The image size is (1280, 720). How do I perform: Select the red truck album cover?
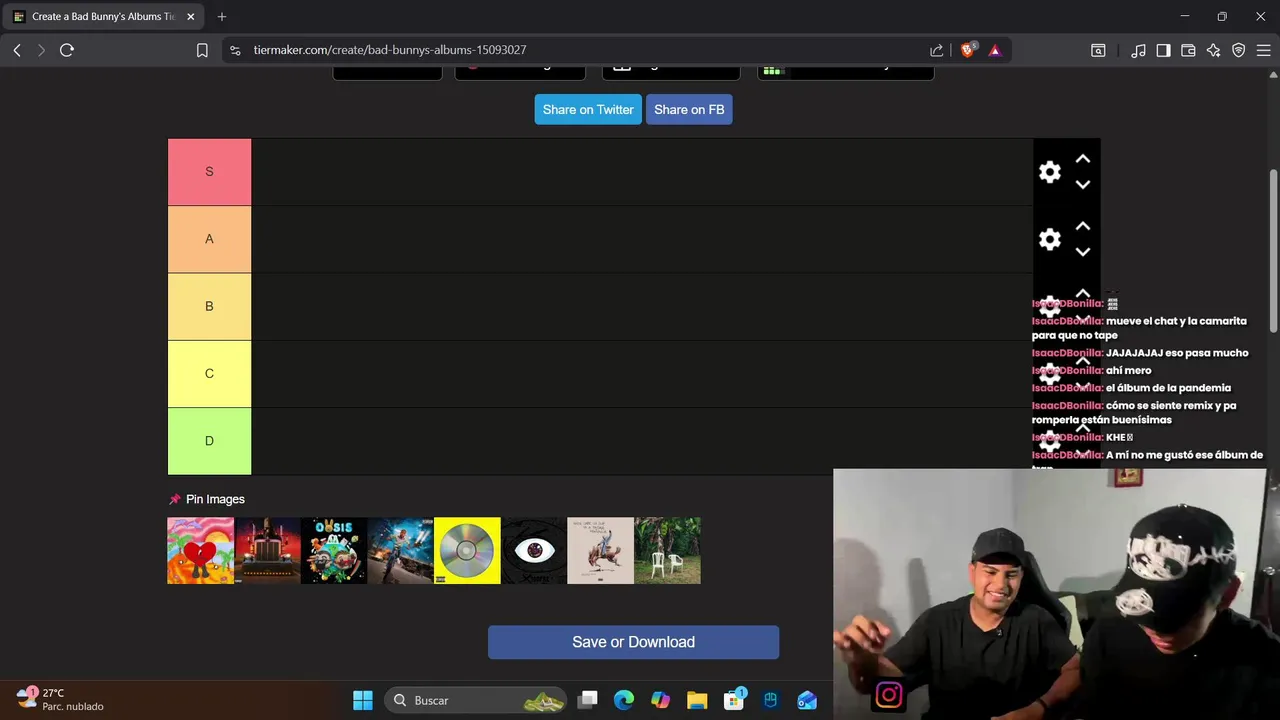coord(267,550)
